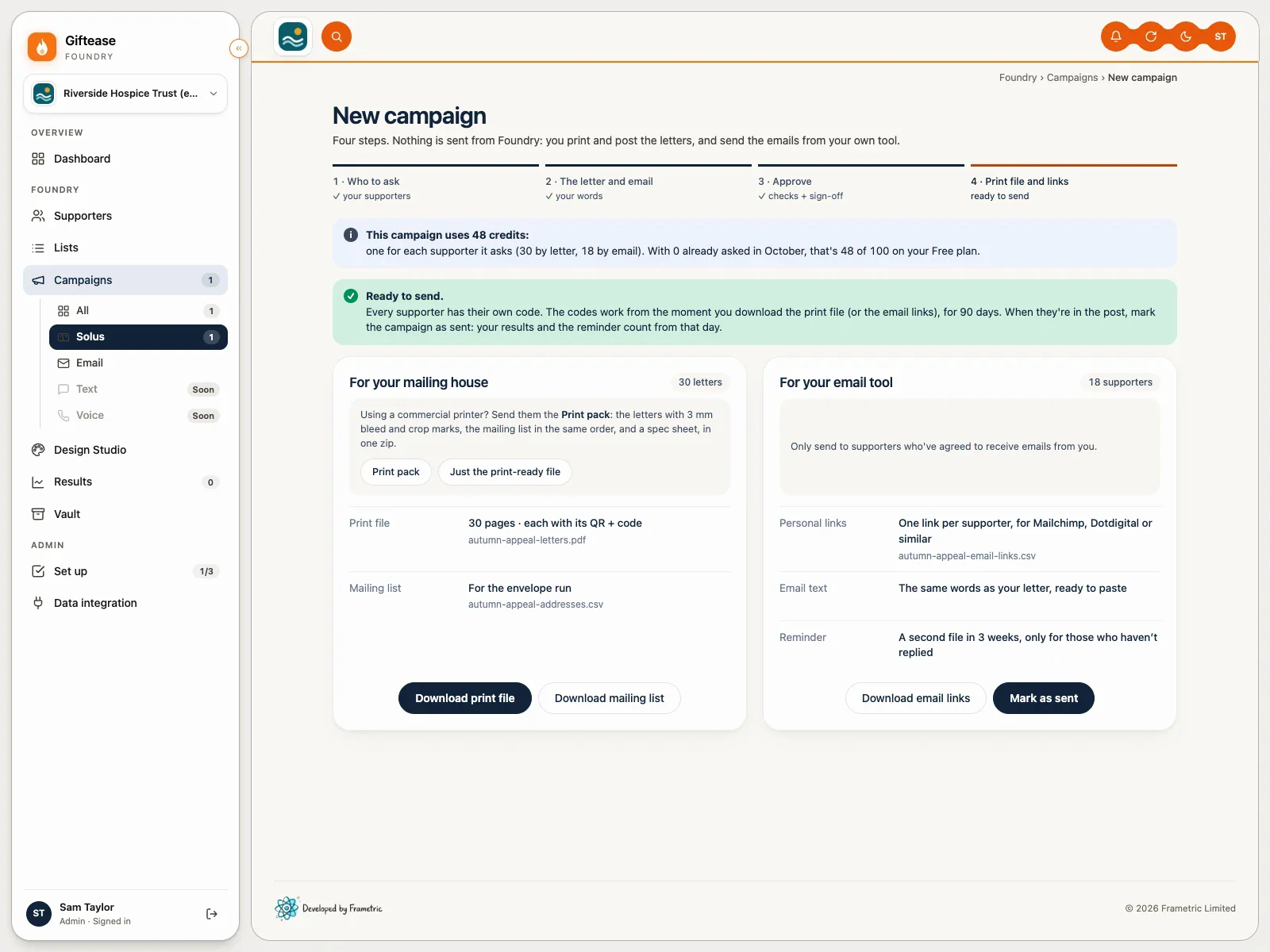Viewport: 1270px width, 952px height.
Task: Toggle dark mode moon icon
Action: pyautogui.click(x=1186, y=36)
